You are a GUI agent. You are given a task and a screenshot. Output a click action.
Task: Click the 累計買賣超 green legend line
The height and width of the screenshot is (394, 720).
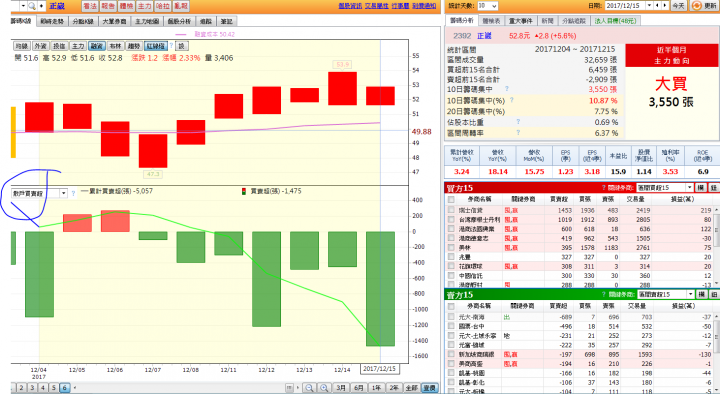[x=85, y=191]
